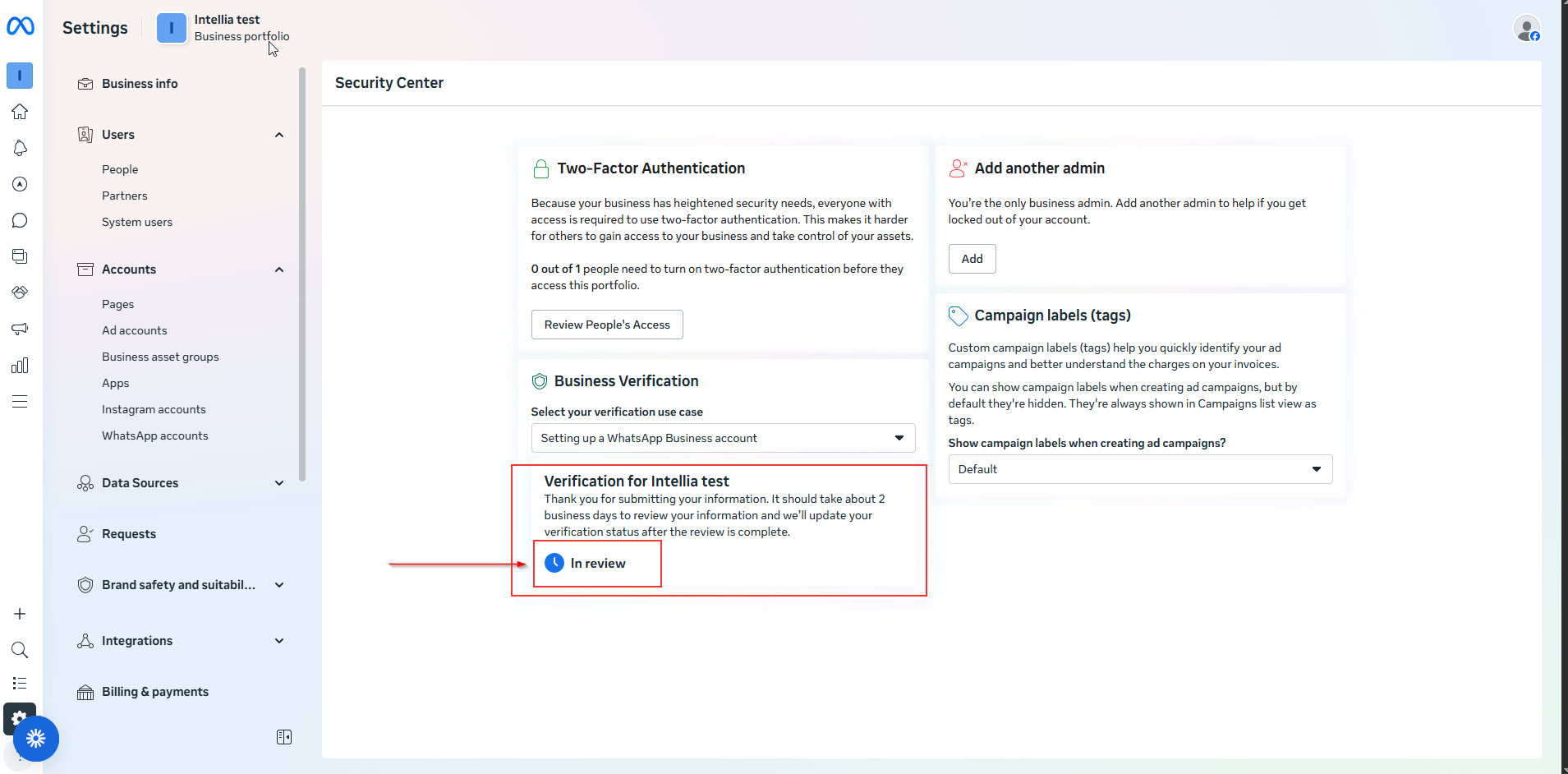
Task: Open the handshake icon in the left rail
Action: coord(20,293)
